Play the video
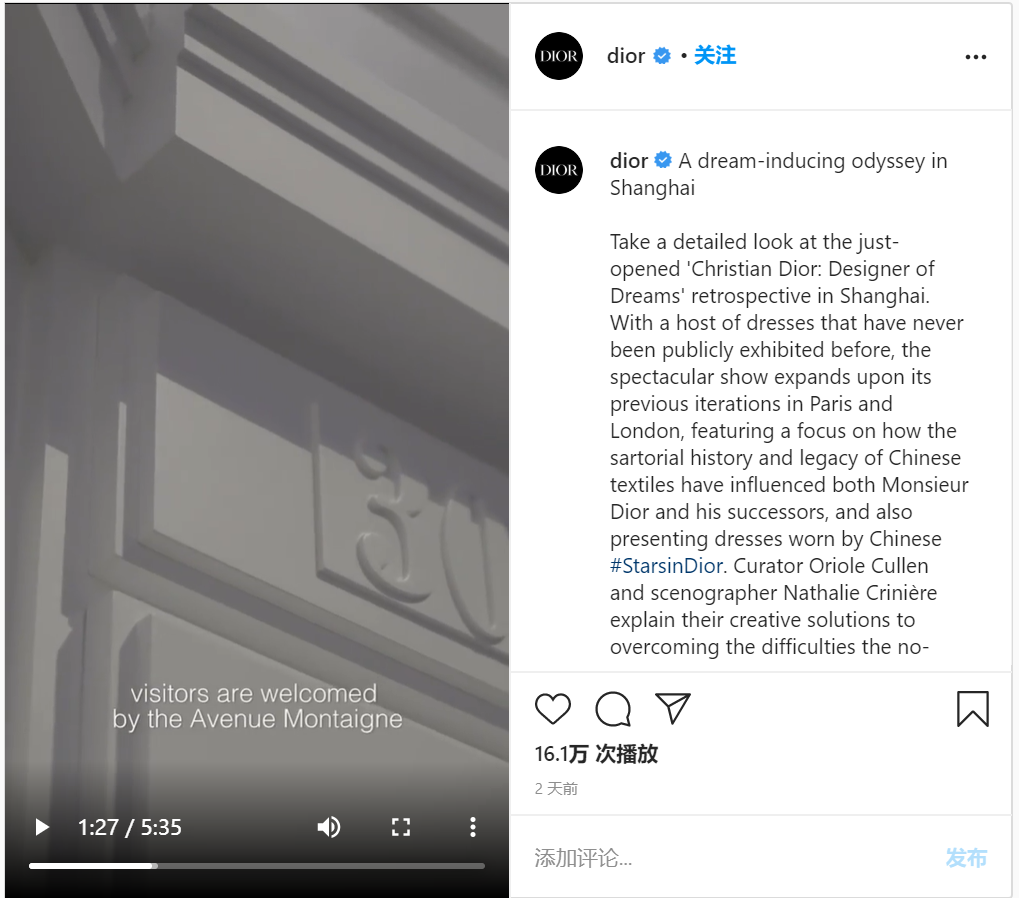This screenshot has width=1019, height=898. (42, 827)
